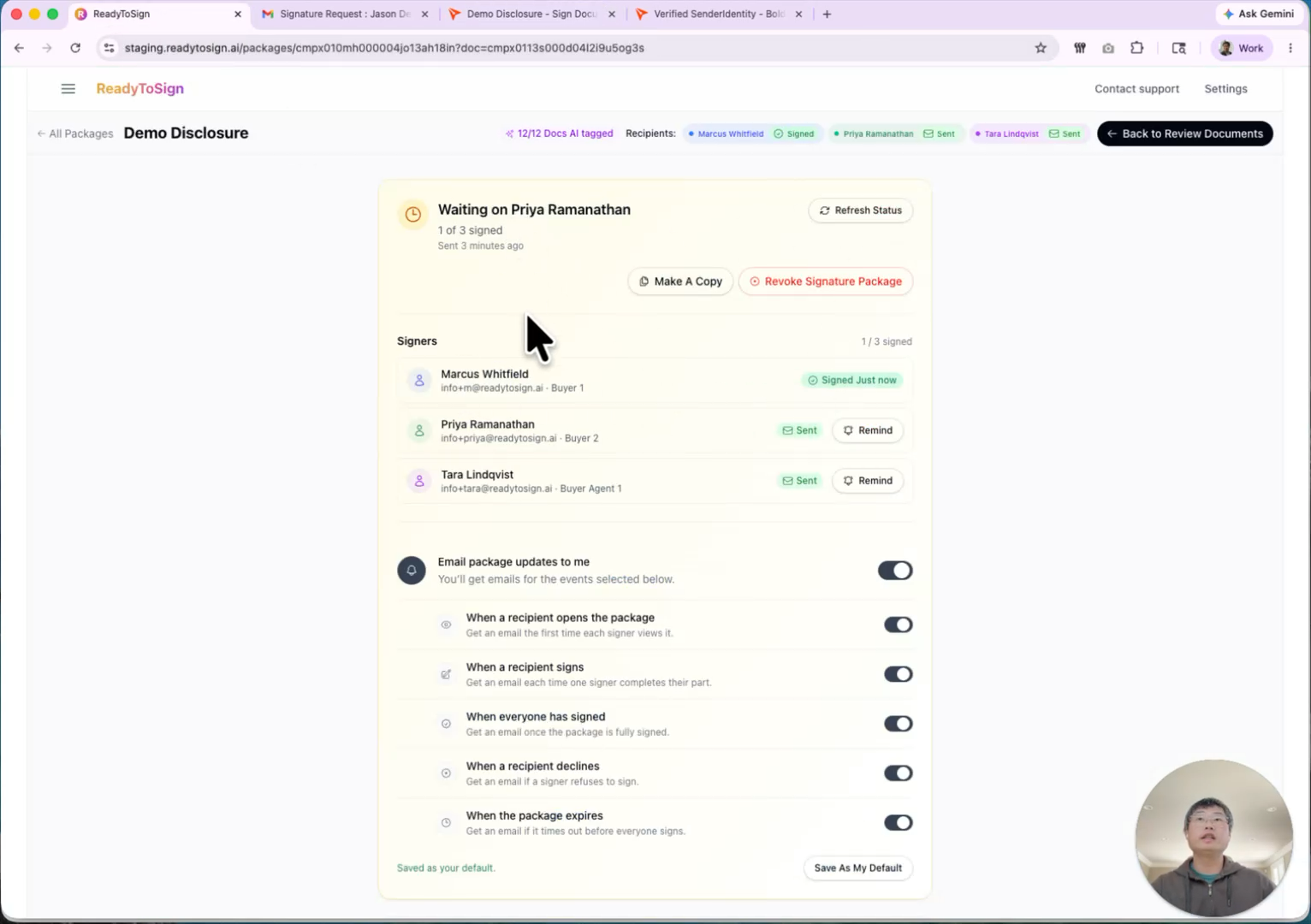Click the clock waiting status icon
The height and width of the screenshot is (924, 1311).
coord(412,214)
